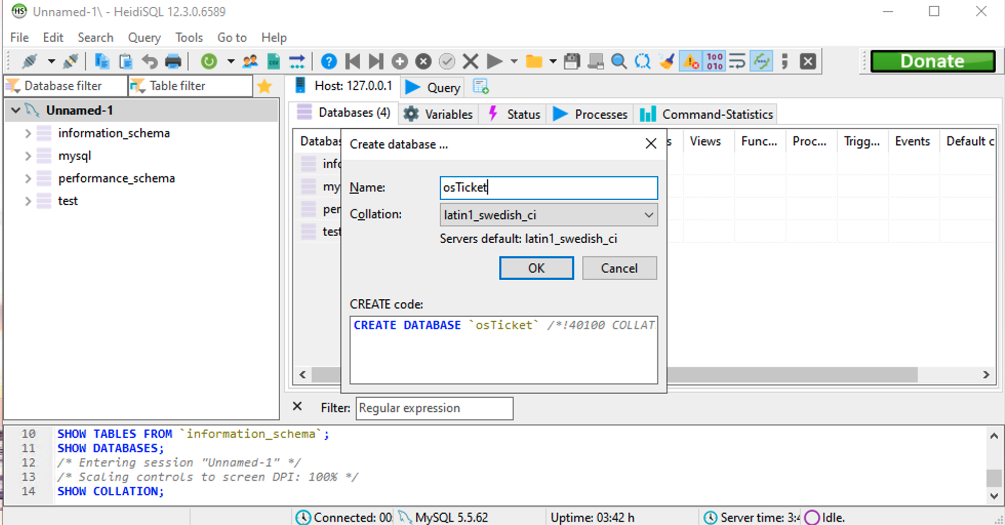Image resolution: width=1005 pixels, height=525 pixels.
Task: Open the session manager dropdown arrow
Action: coord(51,62)
